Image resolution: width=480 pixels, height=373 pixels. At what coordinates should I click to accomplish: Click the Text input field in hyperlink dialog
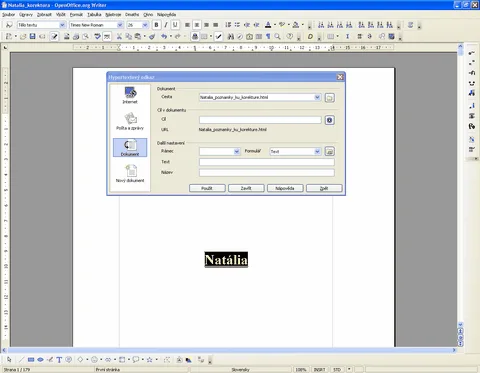tap(267, 162)
